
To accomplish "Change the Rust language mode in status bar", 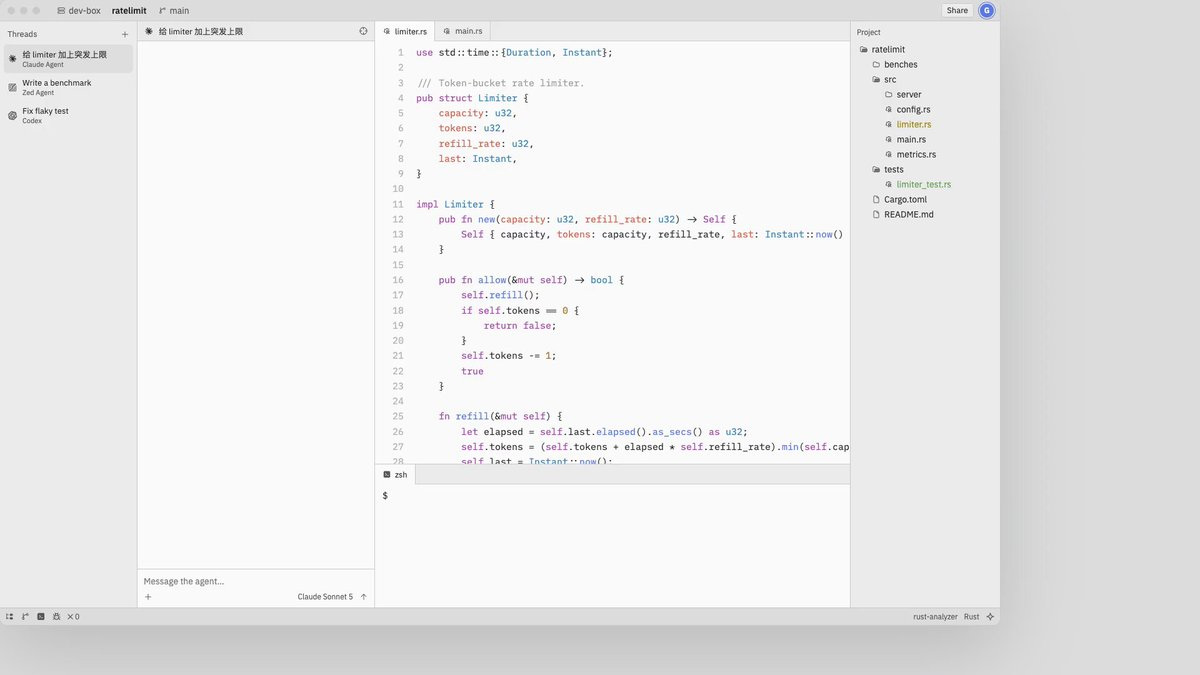I will coord(972,617).
